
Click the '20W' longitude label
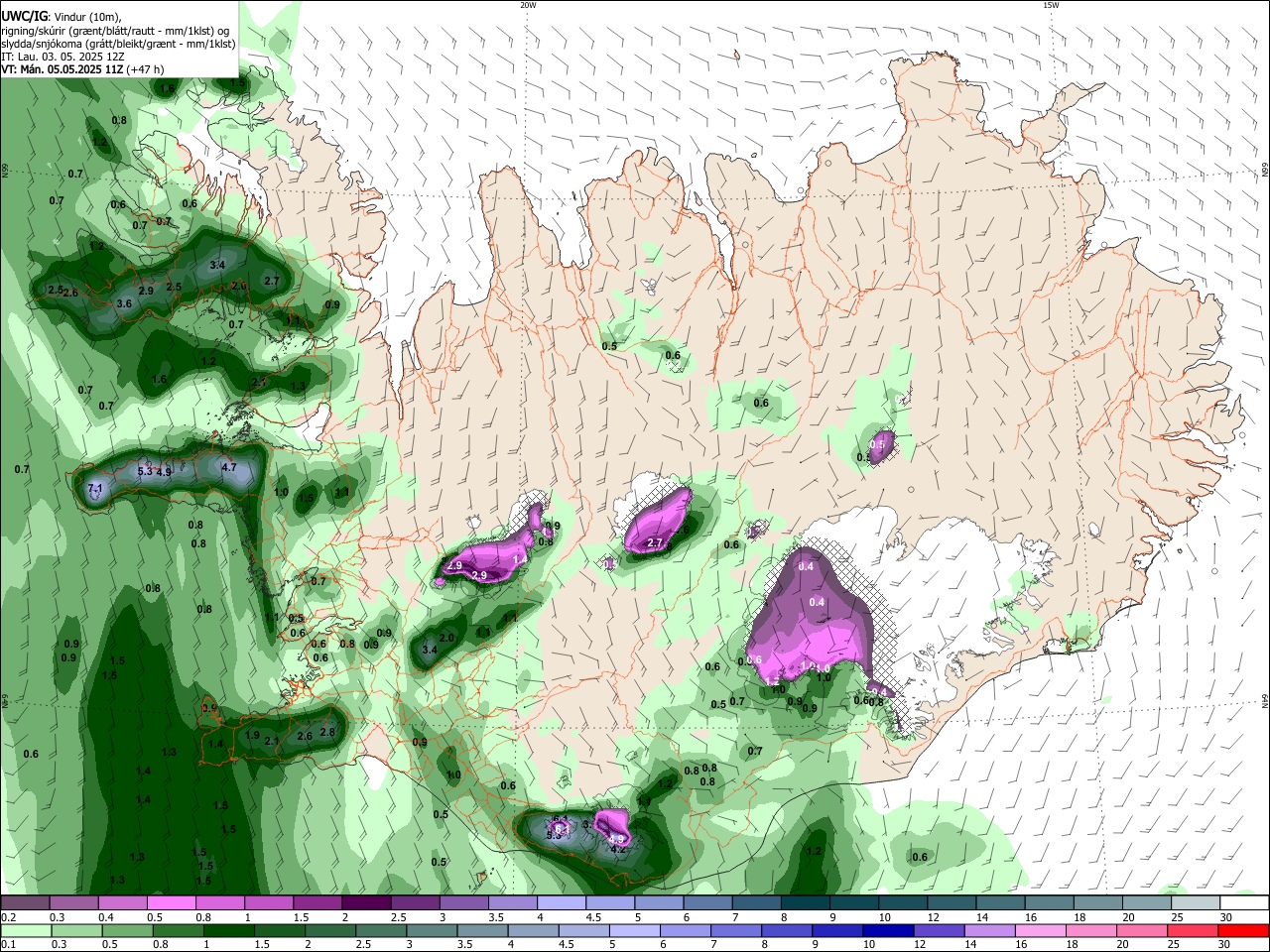(x=528, y=5)
